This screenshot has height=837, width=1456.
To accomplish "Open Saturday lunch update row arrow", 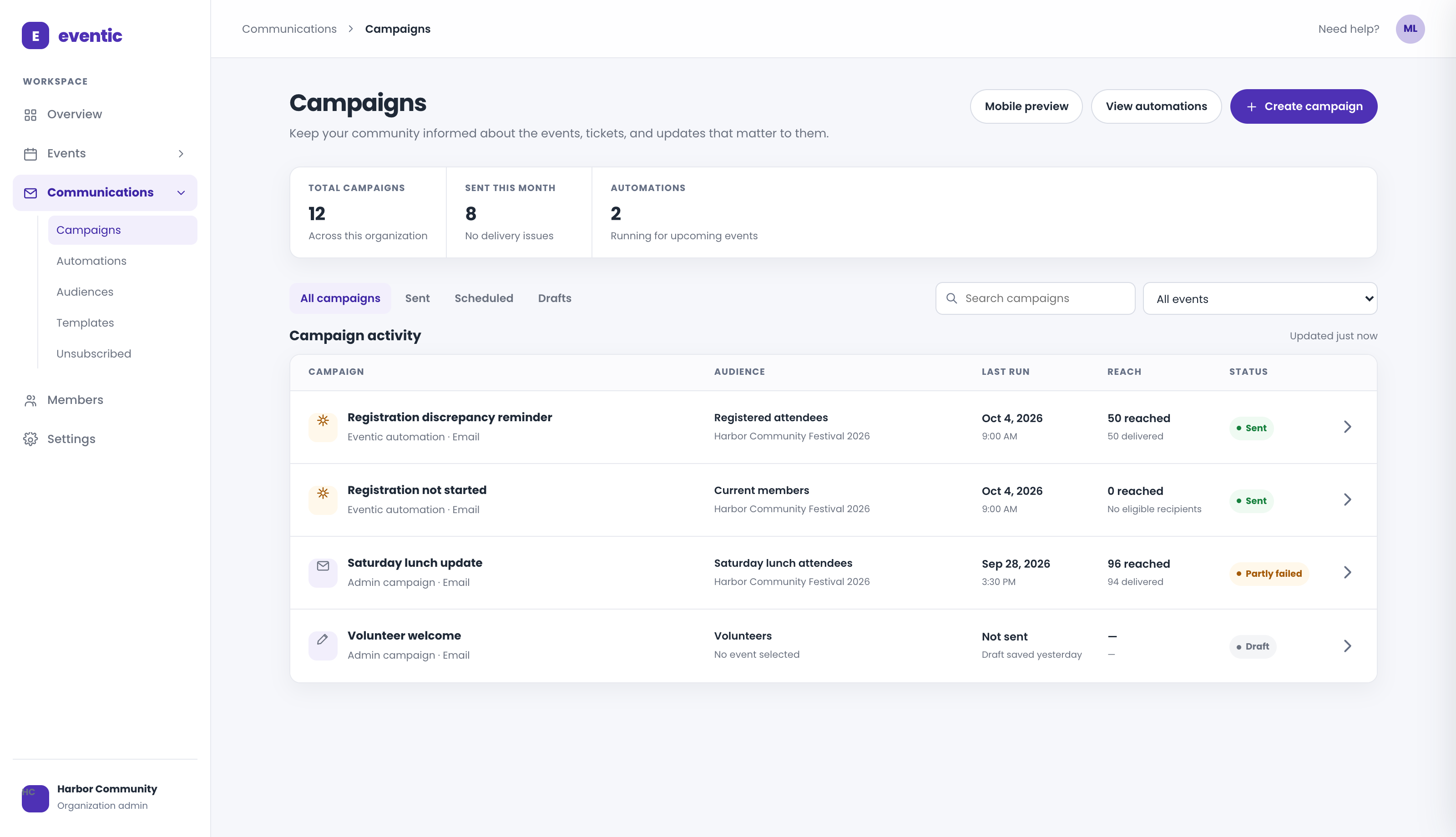I will [1347, 573].
